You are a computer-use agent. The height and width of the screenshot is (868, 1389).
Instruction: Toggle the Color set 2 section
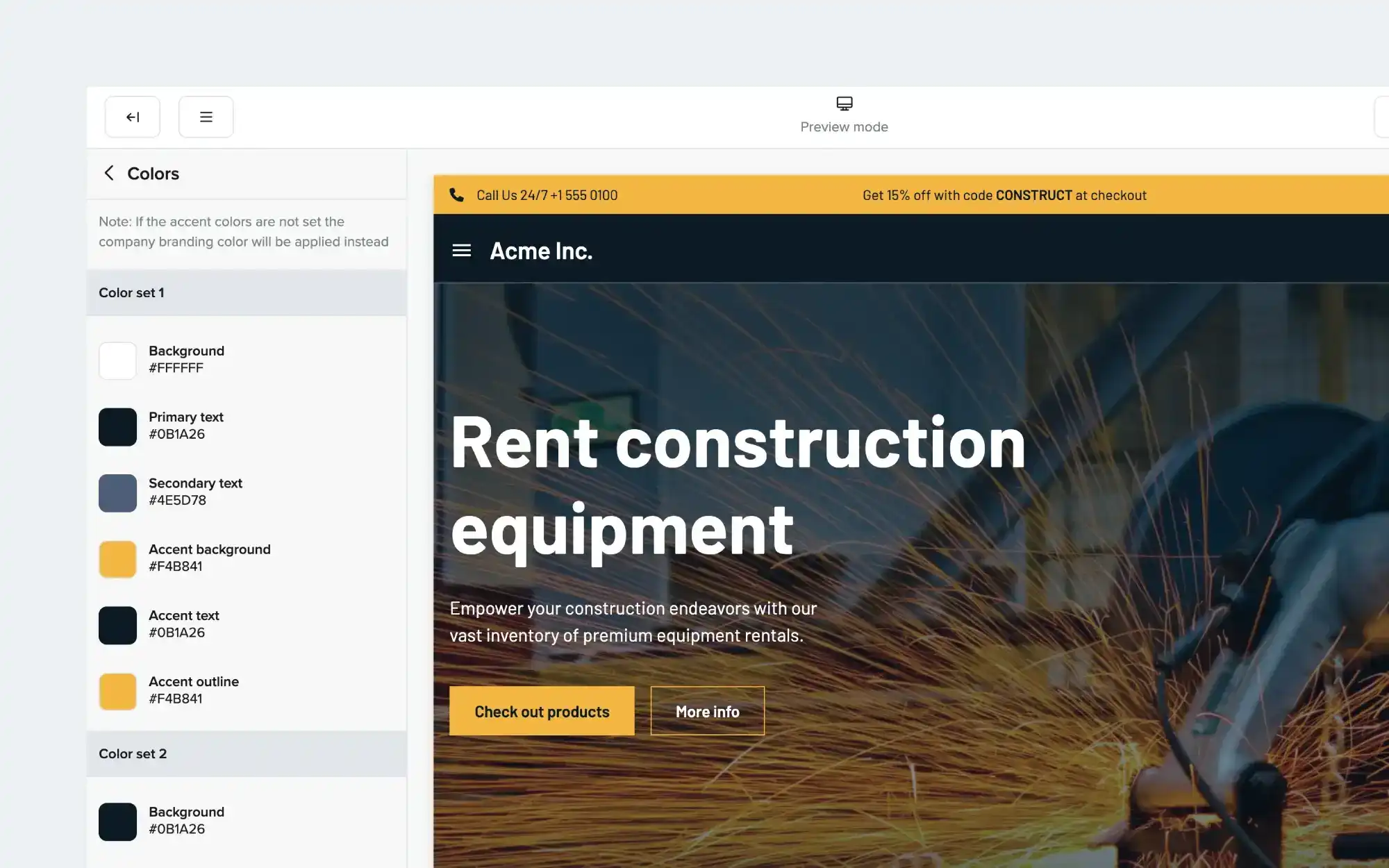(247, 754)
